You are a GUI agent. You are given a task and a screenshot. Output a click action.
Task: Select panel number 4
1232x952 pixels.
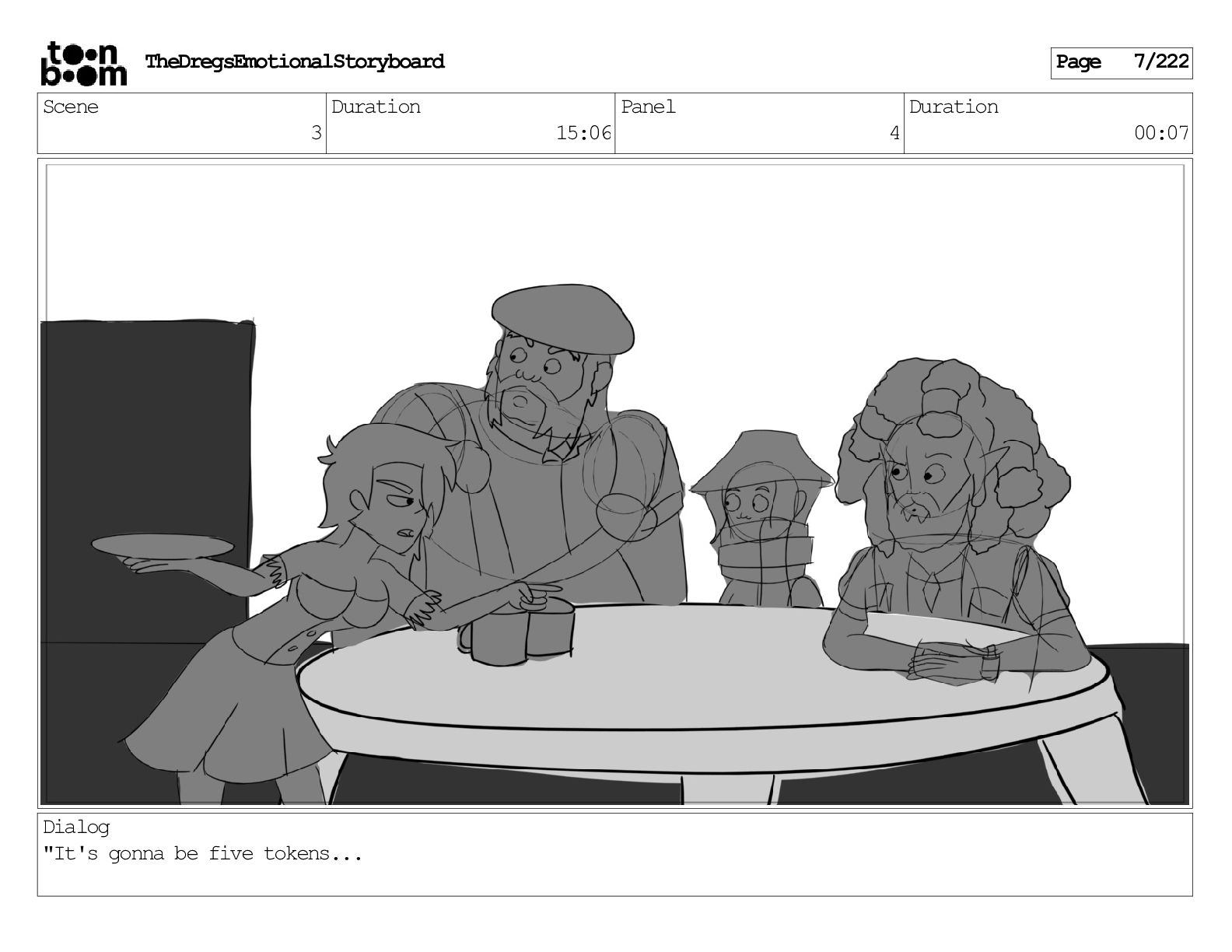click(894, 133)
